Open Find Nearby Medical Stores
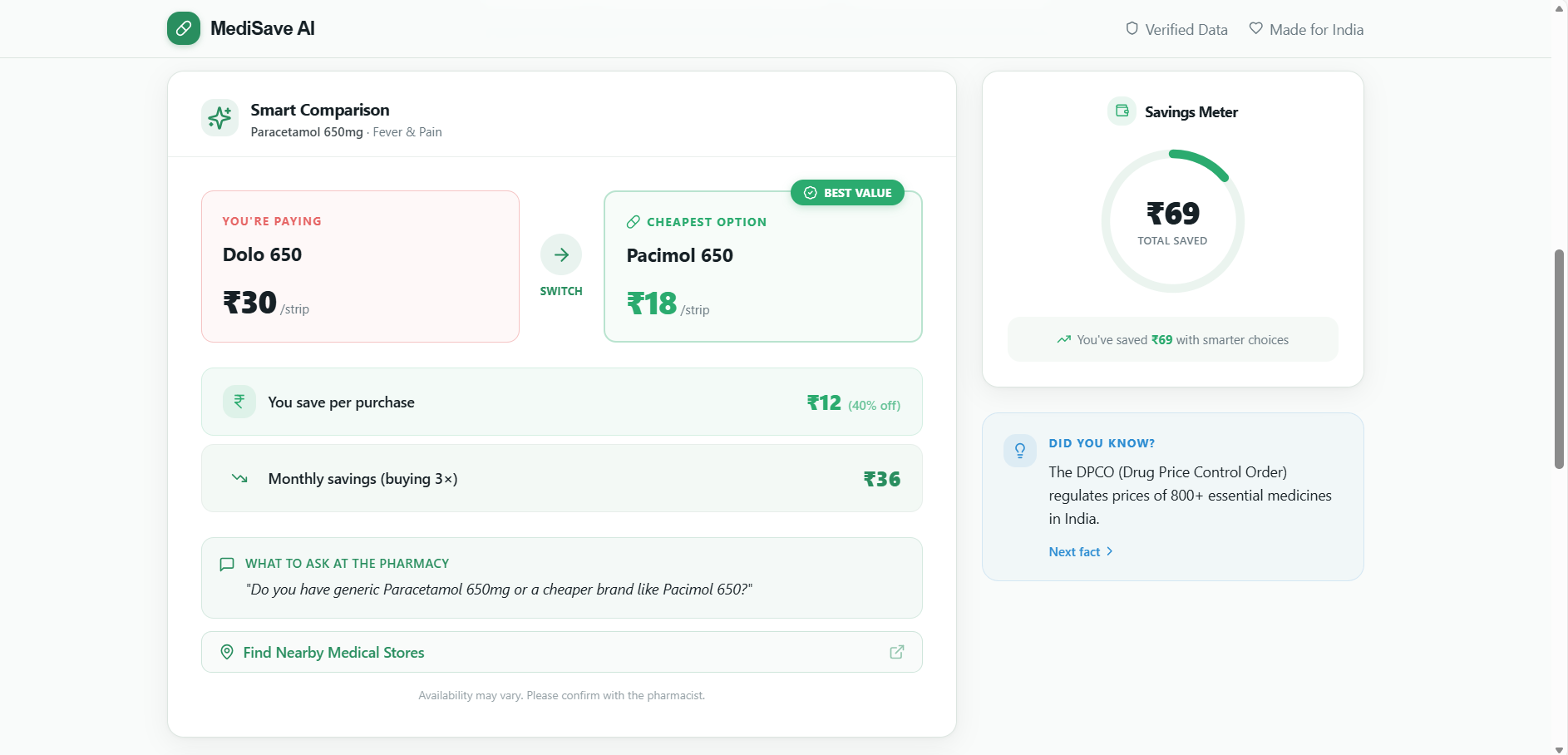1568x755 pixels. click(562, 652)
